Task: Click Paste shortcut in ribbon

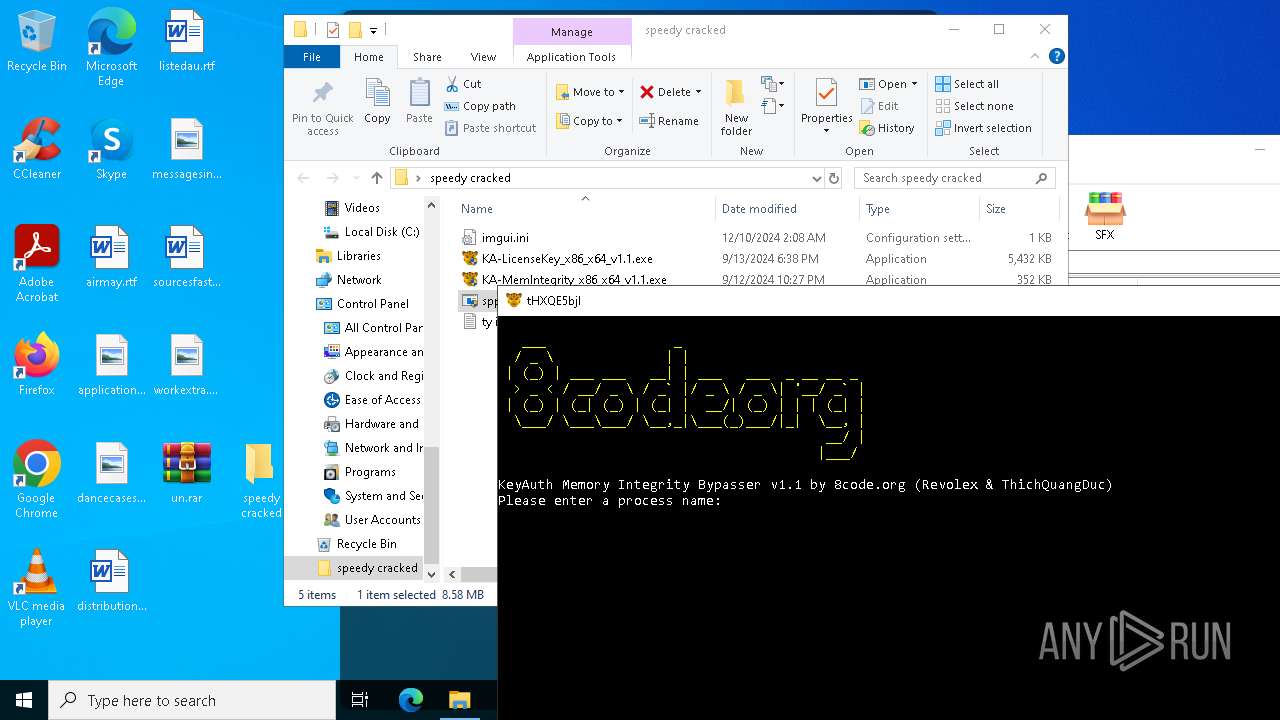Action: 490,128
